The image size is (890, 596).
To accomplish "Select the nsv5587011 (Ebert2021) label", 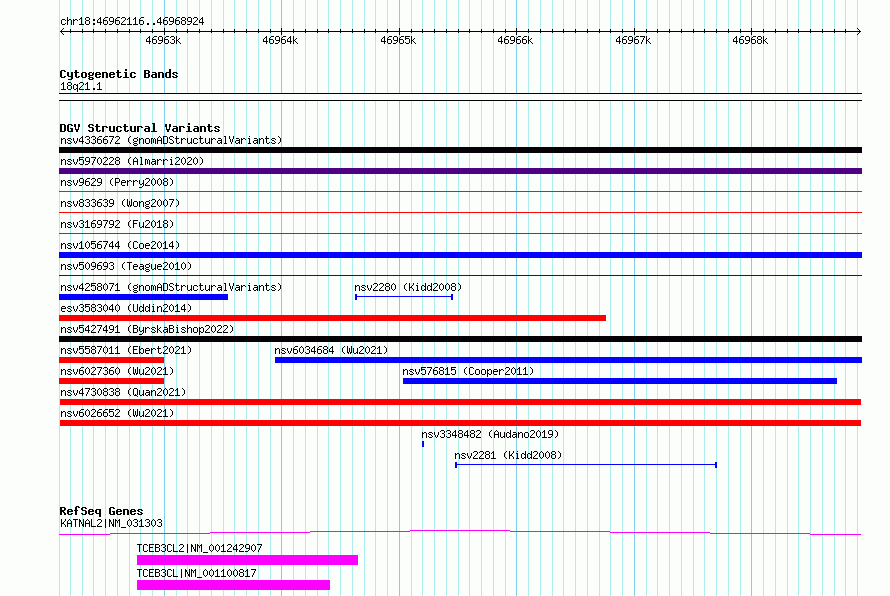I will (x=126, y=350).
